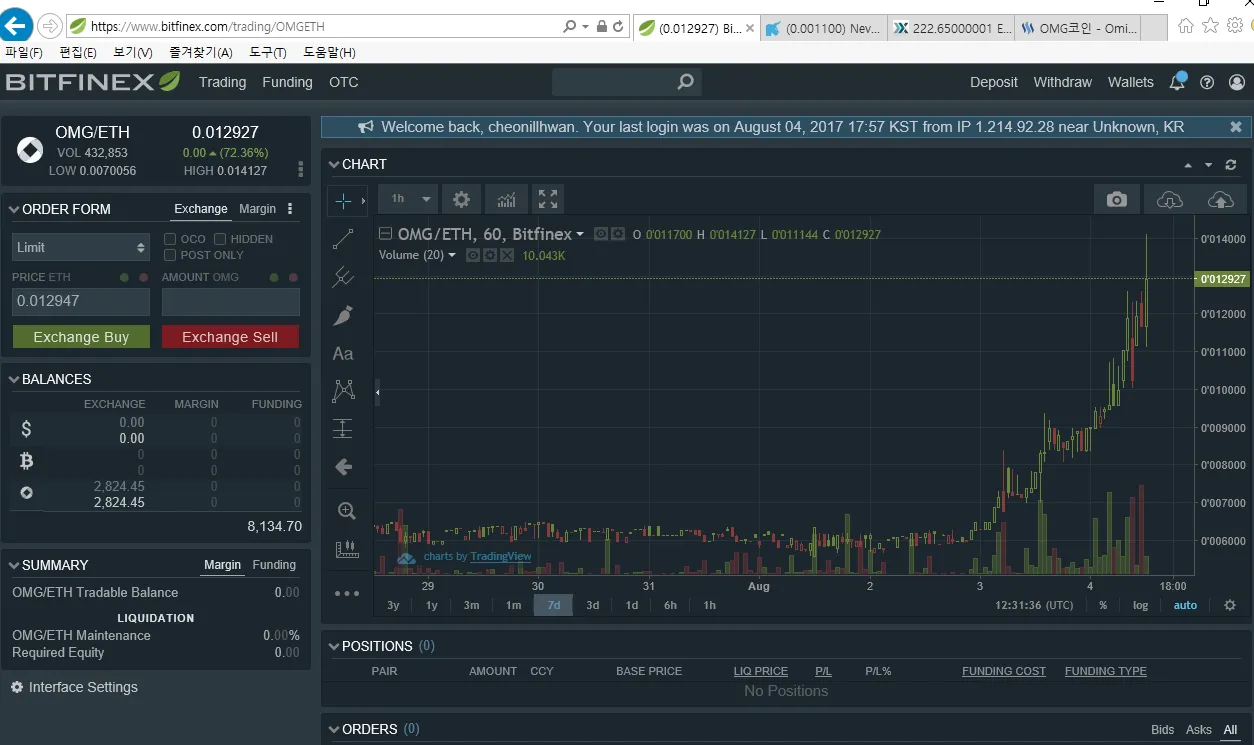
Task: Open the three-dots more tools menu
Action: pyautogui.click(x=346, y=593)
